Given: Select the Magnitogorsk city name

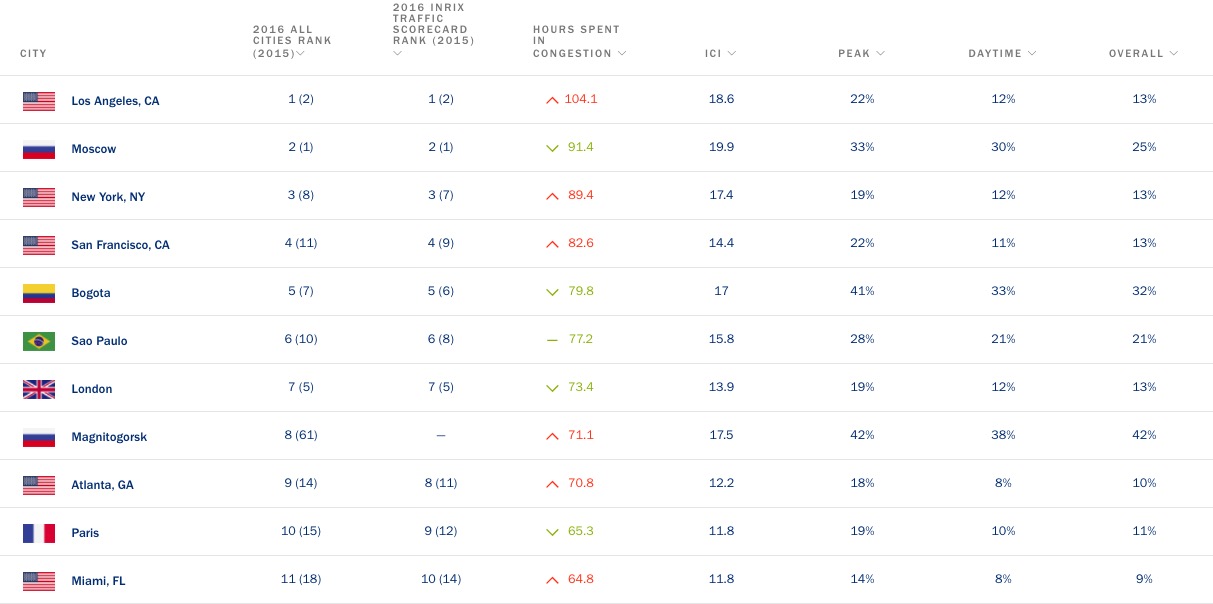Looking at the screenshot, I should pos(109,437).
